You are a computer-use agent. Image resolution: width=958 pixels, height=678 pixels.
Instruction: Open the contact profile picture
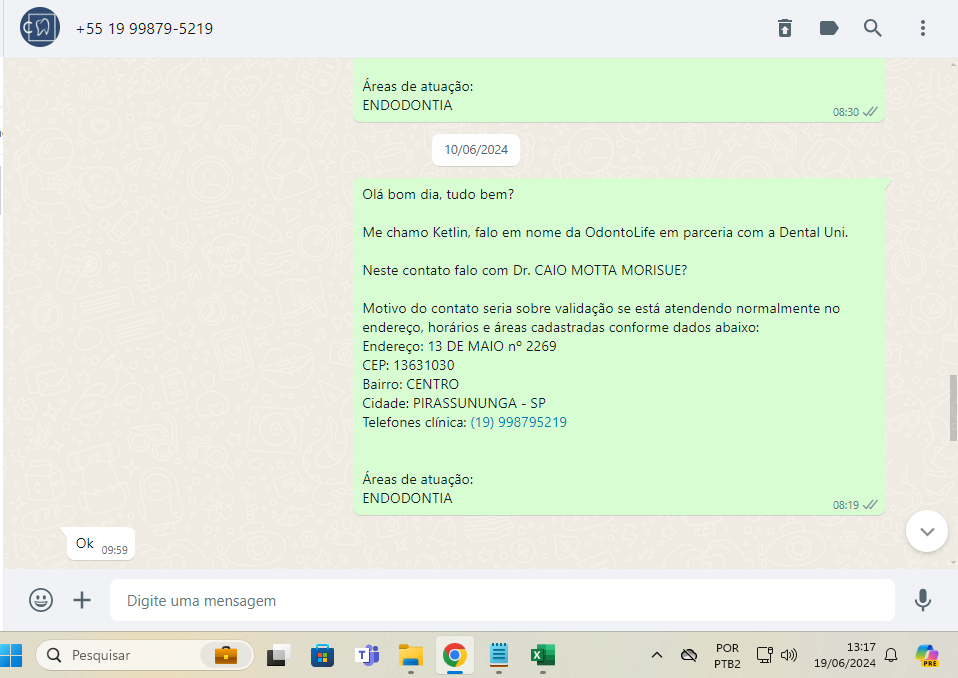point(40,27)
